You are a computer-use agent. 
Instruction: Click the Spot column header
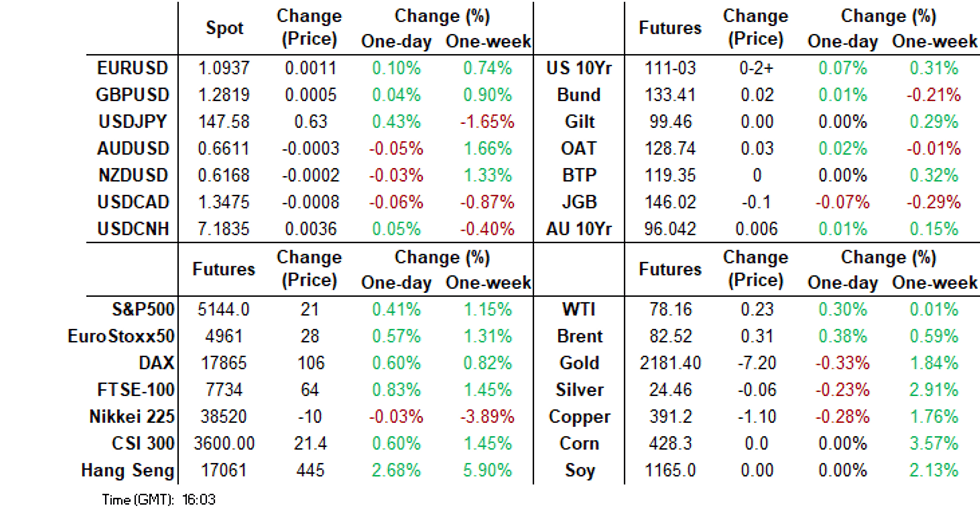click(224, 28)
